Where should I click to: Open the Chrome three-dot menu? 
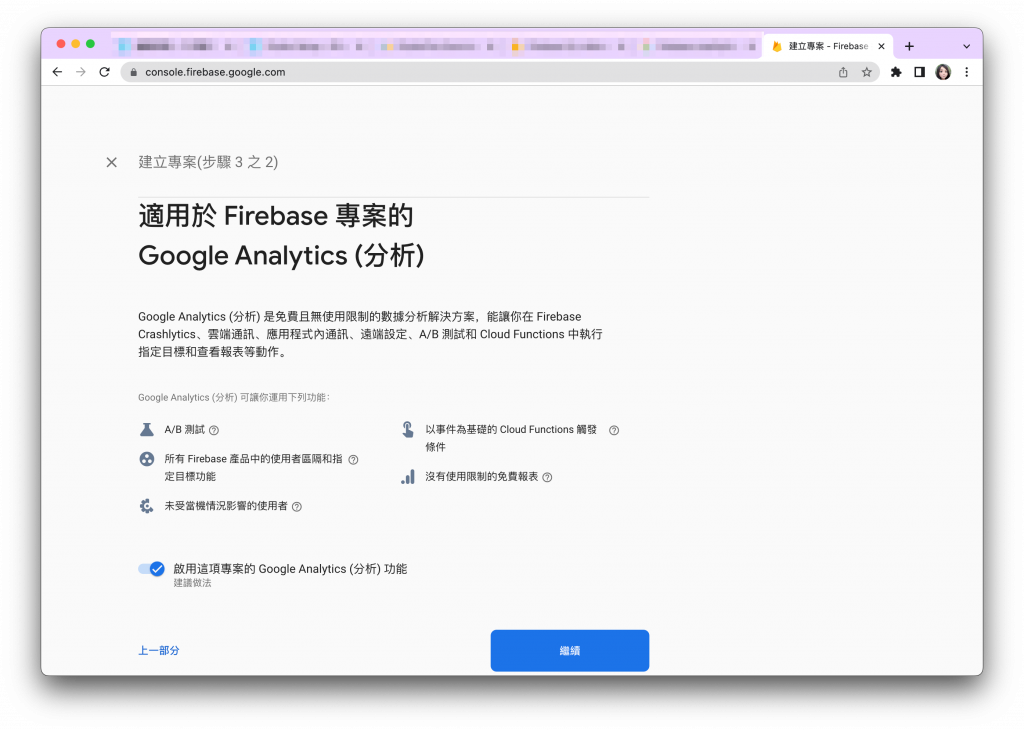(967, 72)
